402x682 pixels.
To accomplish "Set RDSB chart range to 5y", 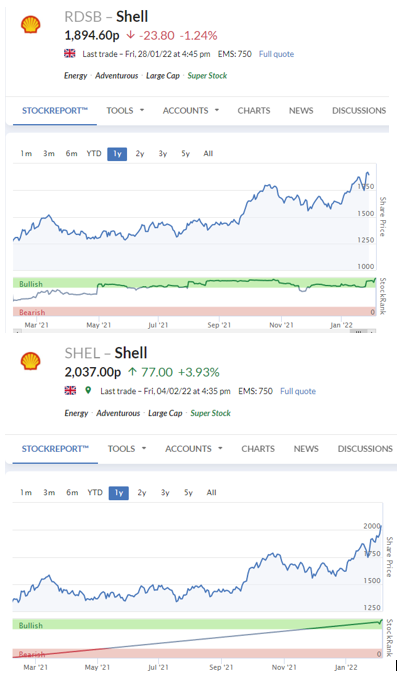I will click(x=185, y=154).
